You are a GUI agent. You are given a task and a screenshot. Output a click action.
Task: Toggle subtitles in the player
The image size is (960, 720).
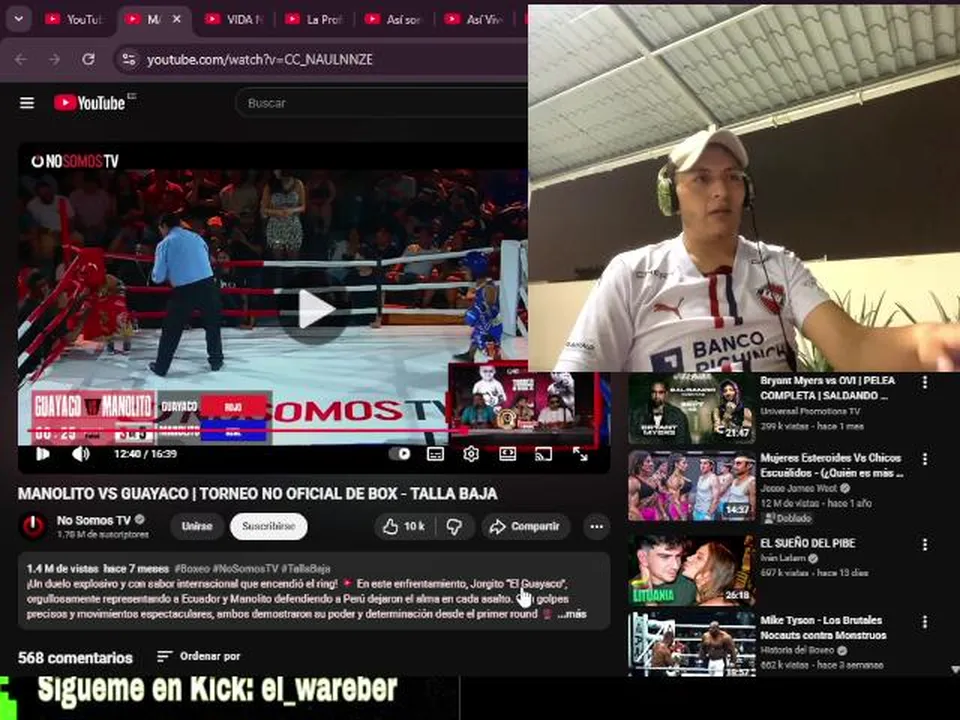click(435, 454)
